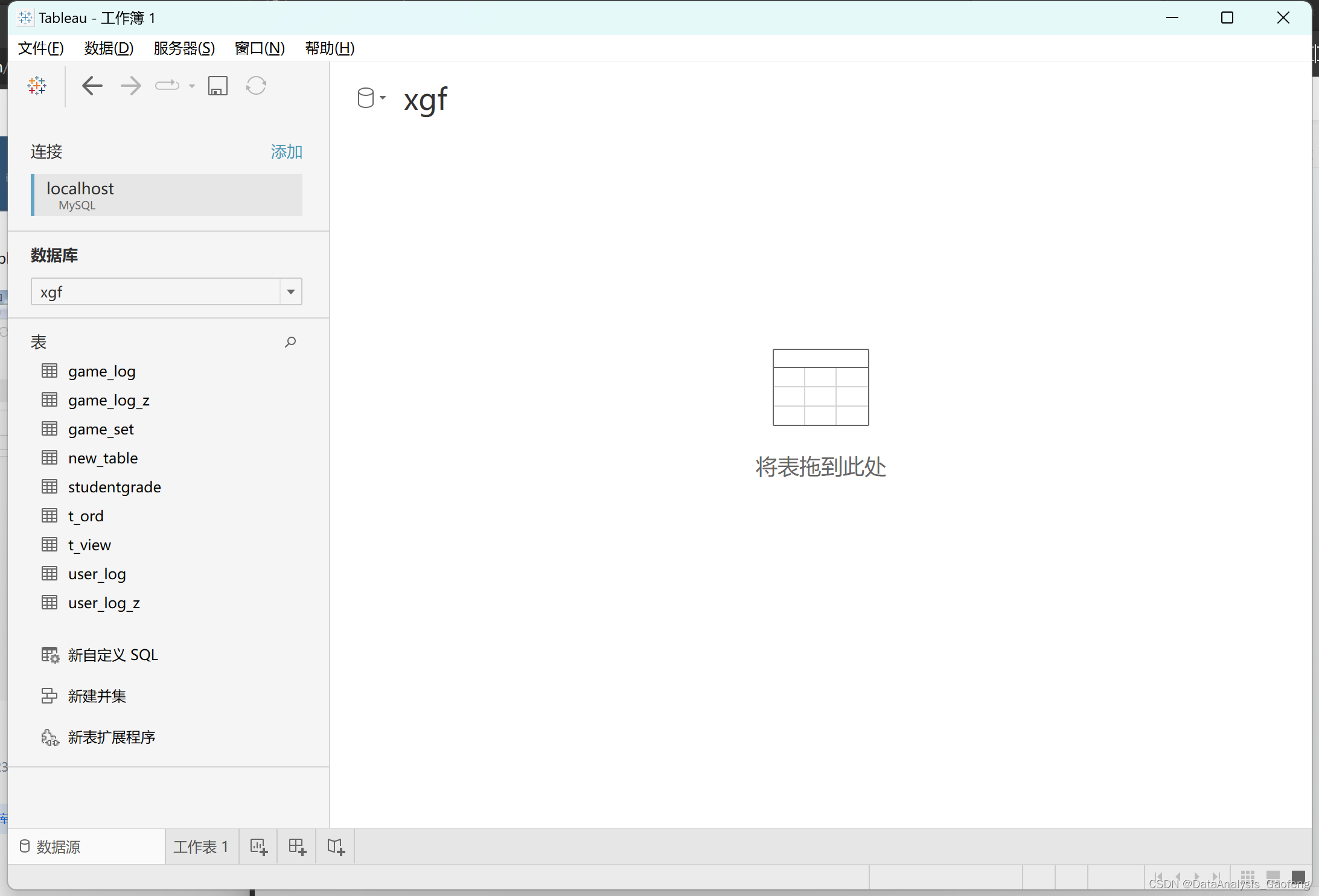
Task: Open the redo arrow dropdown caret
Action: coord(192,86)
